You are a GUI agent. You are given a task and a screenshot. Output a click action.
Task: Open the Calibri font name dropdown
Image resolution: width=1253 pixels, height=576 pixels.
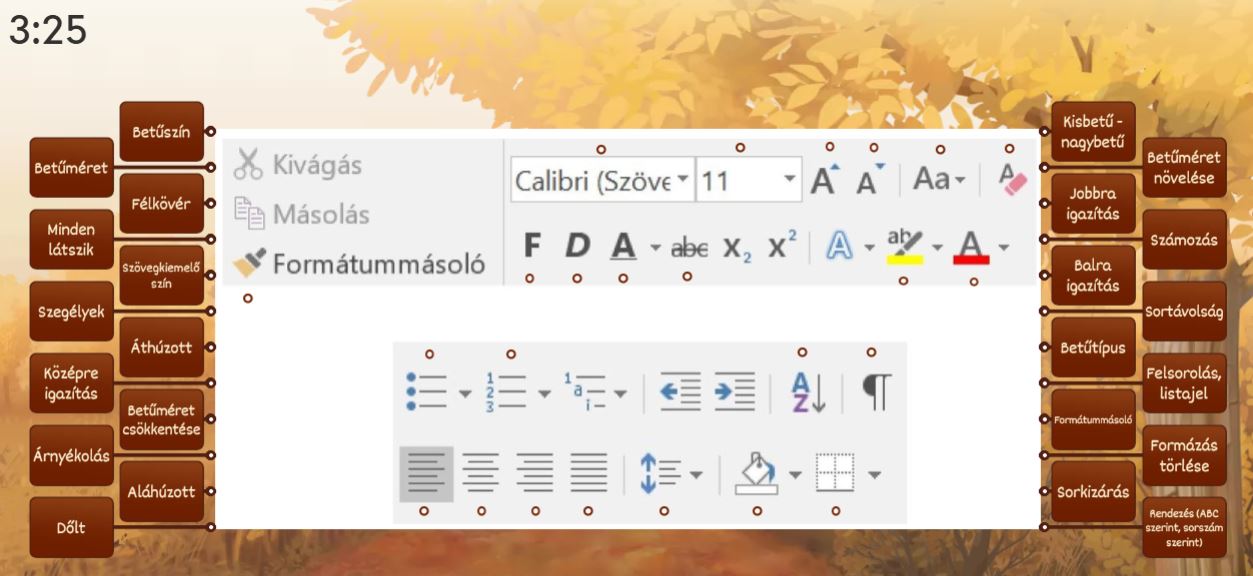(684, 182)
